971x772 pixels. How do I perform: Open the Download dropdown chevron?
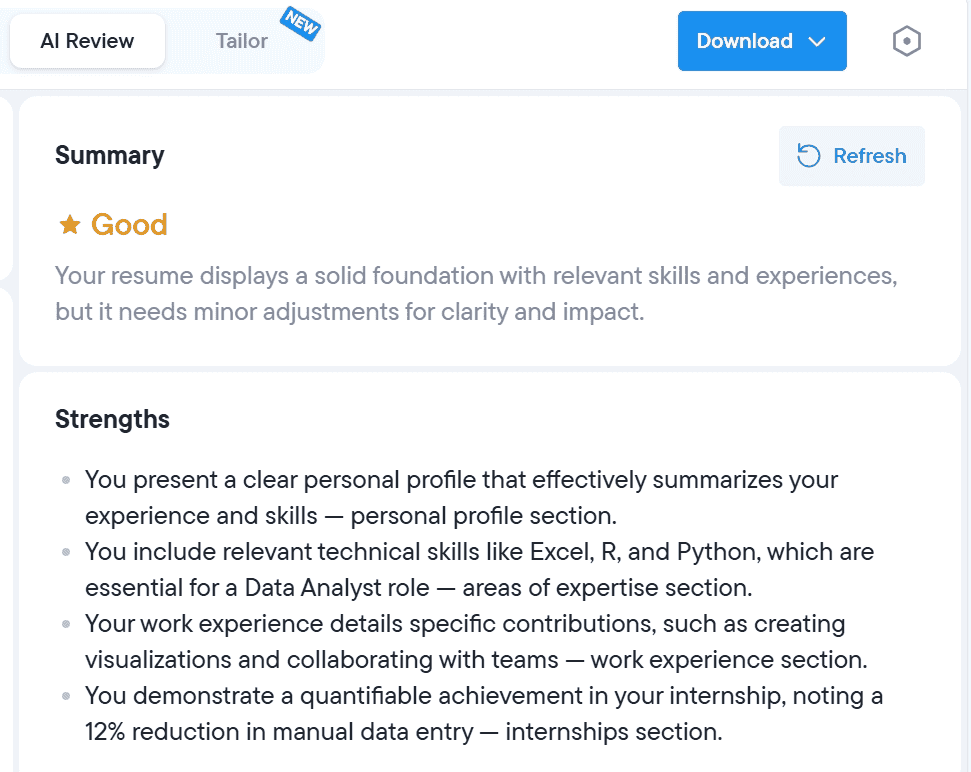pos(819,41)
